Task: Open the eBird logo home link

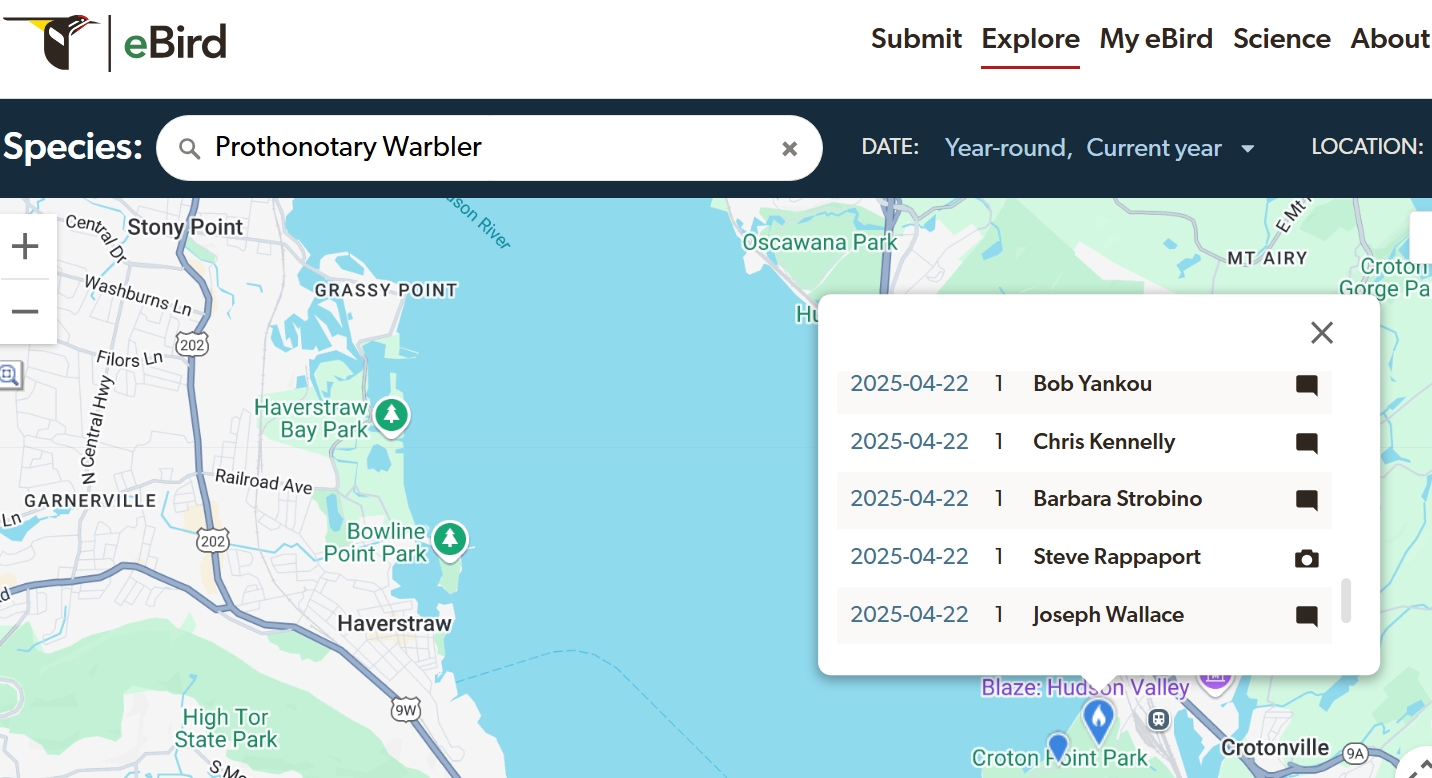Action: (x=116, y=42)
